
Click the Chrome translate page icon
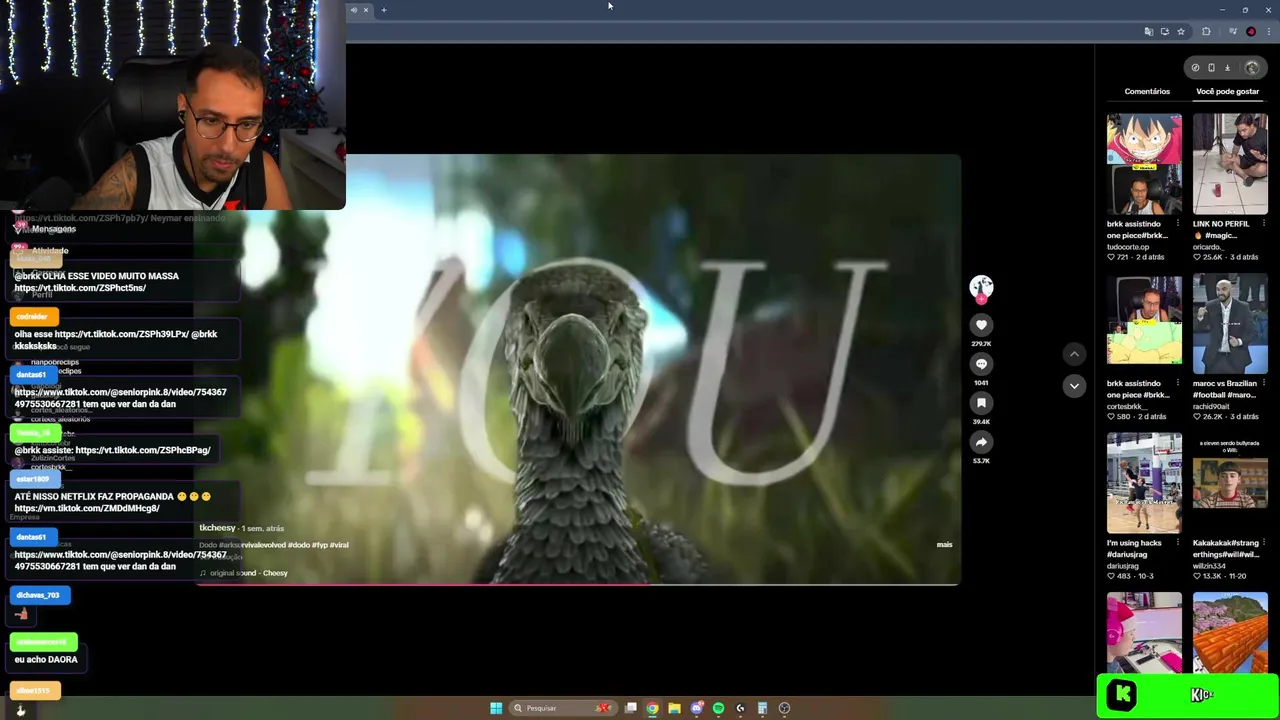pos(1148,32)
